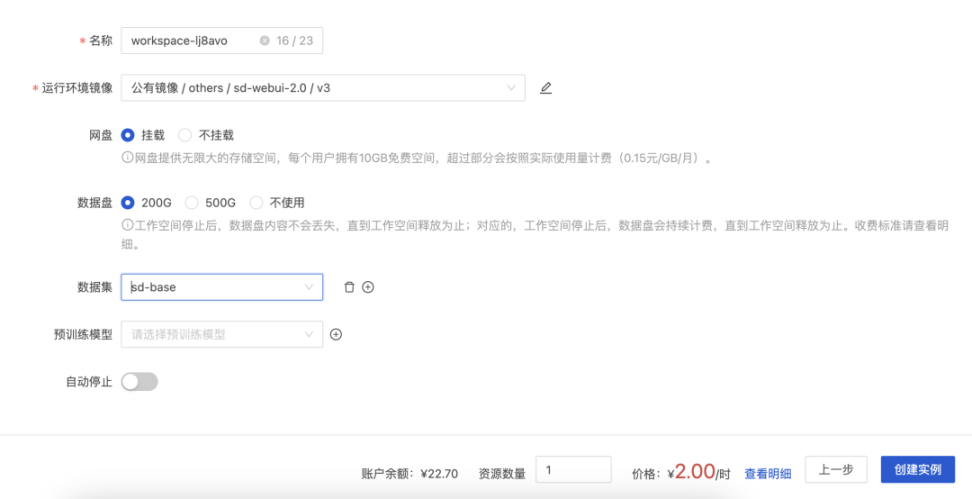The width and height of the screenshot is (972, 499).
Task: Click the edit pencil icon beside image selector
Action: tap(545, 88)
